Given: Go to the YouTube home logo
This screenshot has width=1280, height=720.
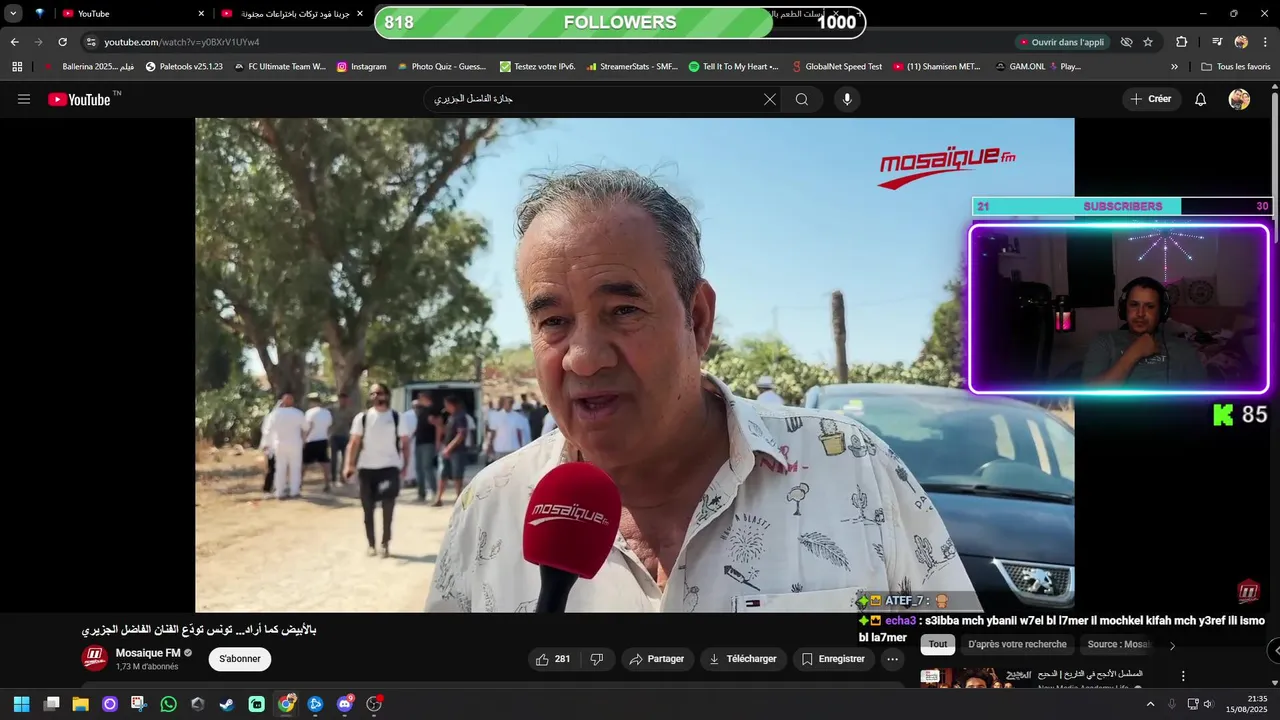Looking at the screenshot, I should point(79,99).
